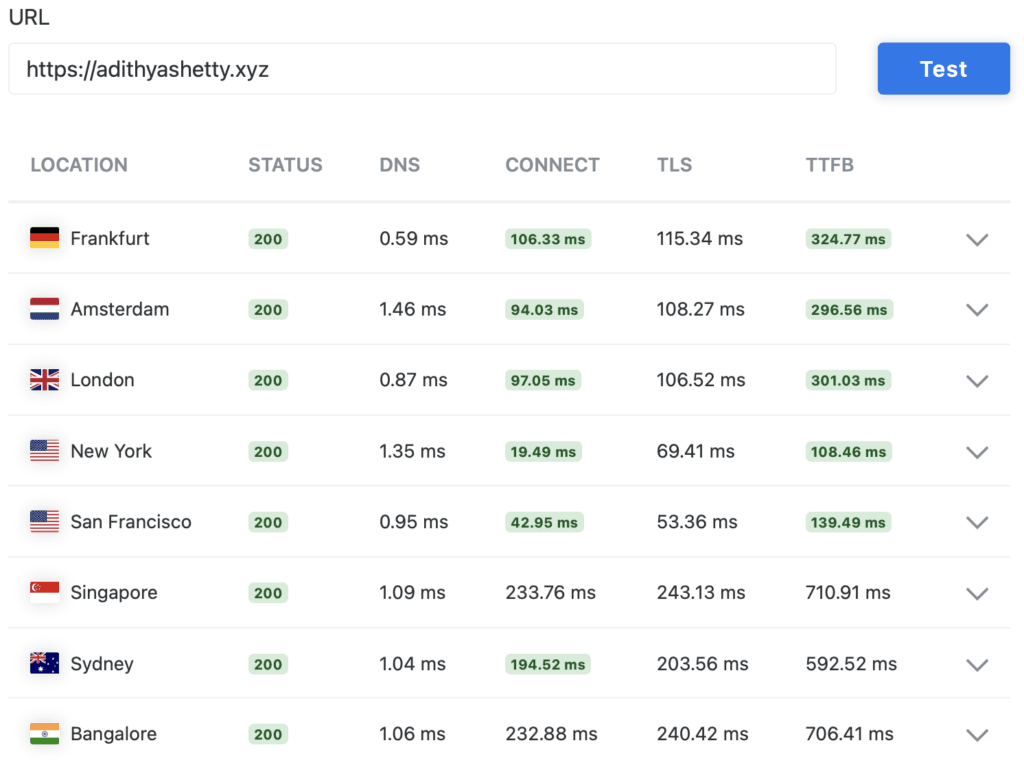Click the Singapore location name
The image size is (1024, 767).
pos(114,593)
